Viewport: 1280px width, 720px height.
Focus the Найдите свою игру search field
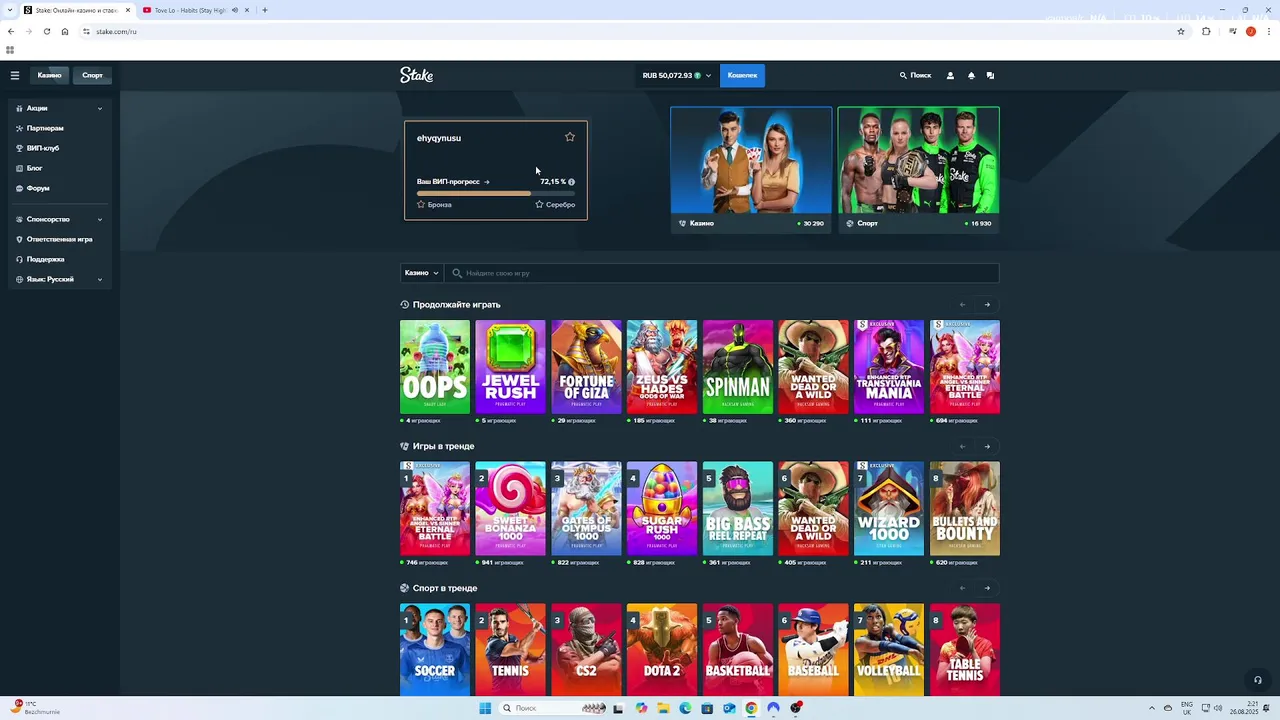pos(721,273)
